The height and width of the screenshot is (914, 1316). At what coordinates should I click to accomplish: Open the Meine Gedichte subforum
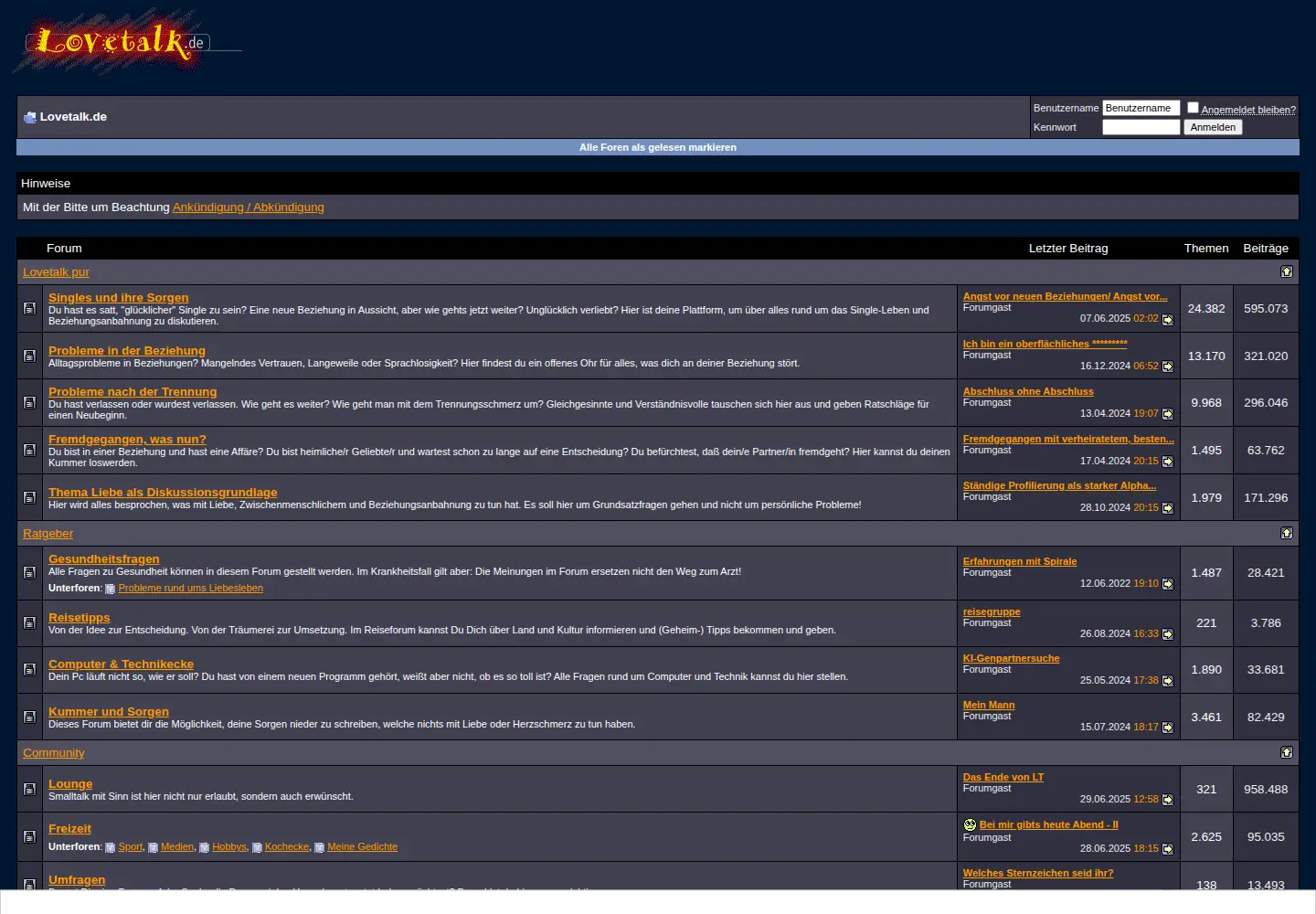(x=362, y=847)
